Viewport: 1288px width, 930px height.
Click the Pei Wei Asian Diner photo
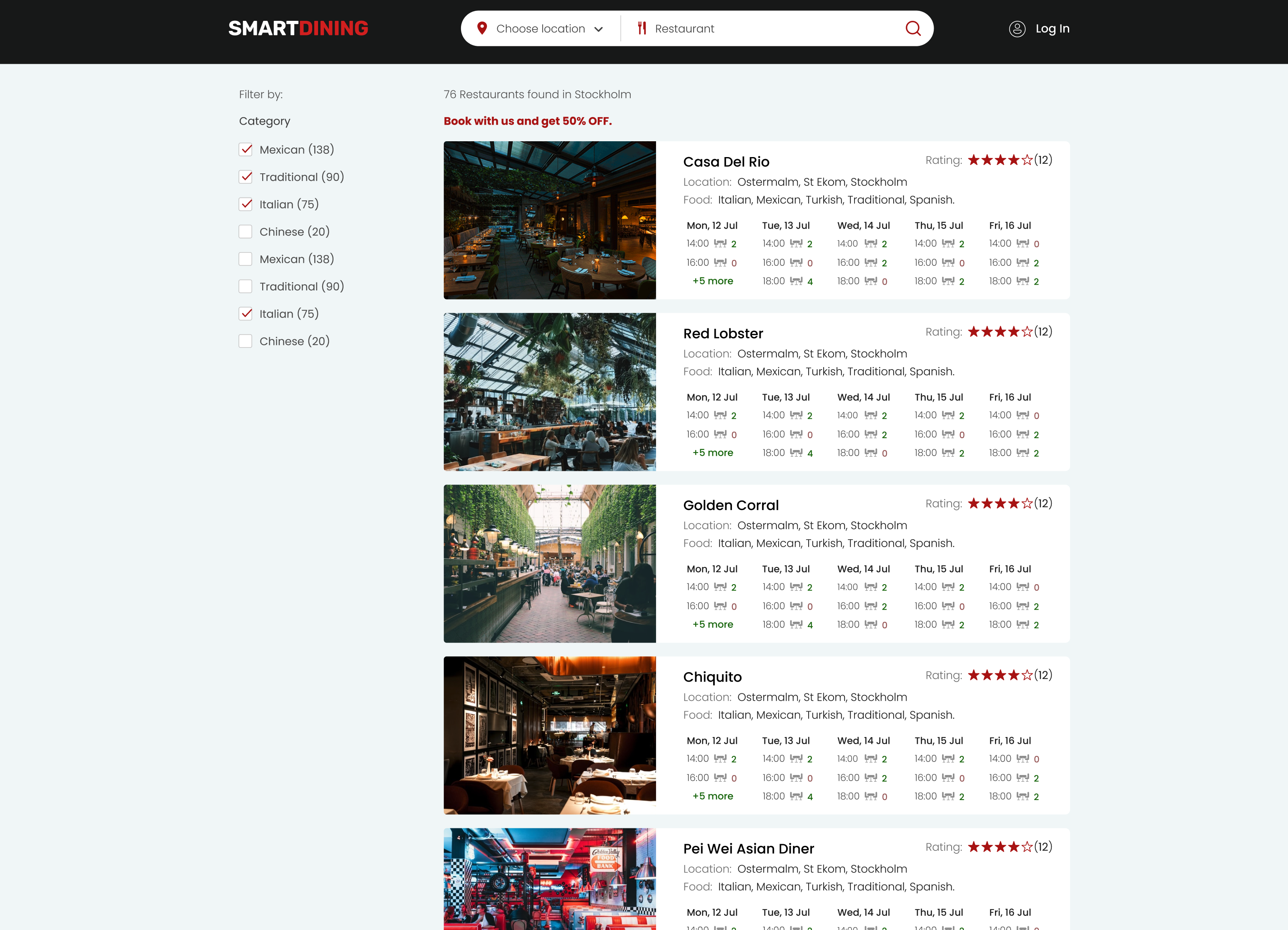click(x=550, y=879)
